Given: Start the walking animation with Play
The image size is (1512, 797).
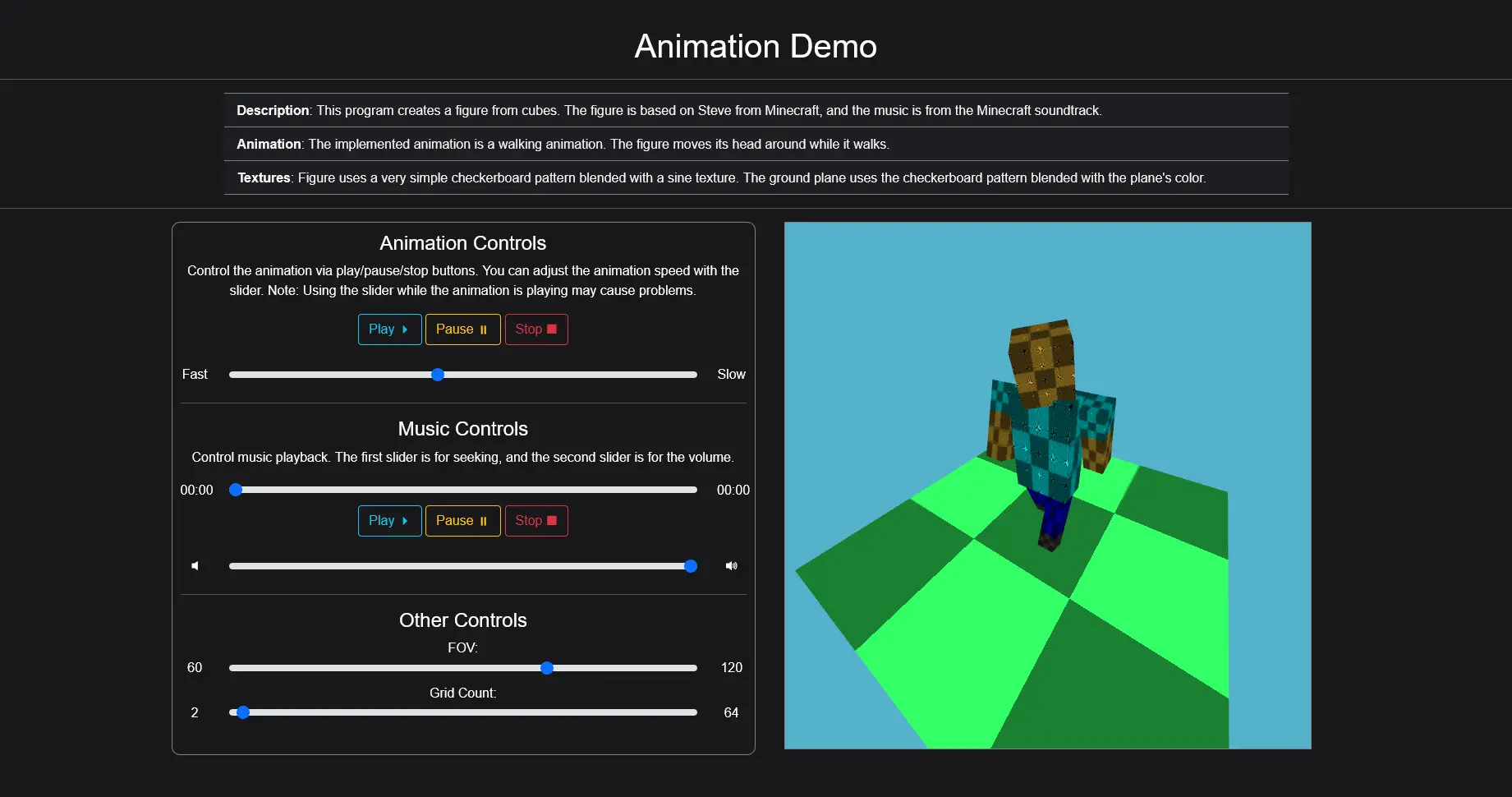Looking at the screenshot, I should [x=389, y=329].
